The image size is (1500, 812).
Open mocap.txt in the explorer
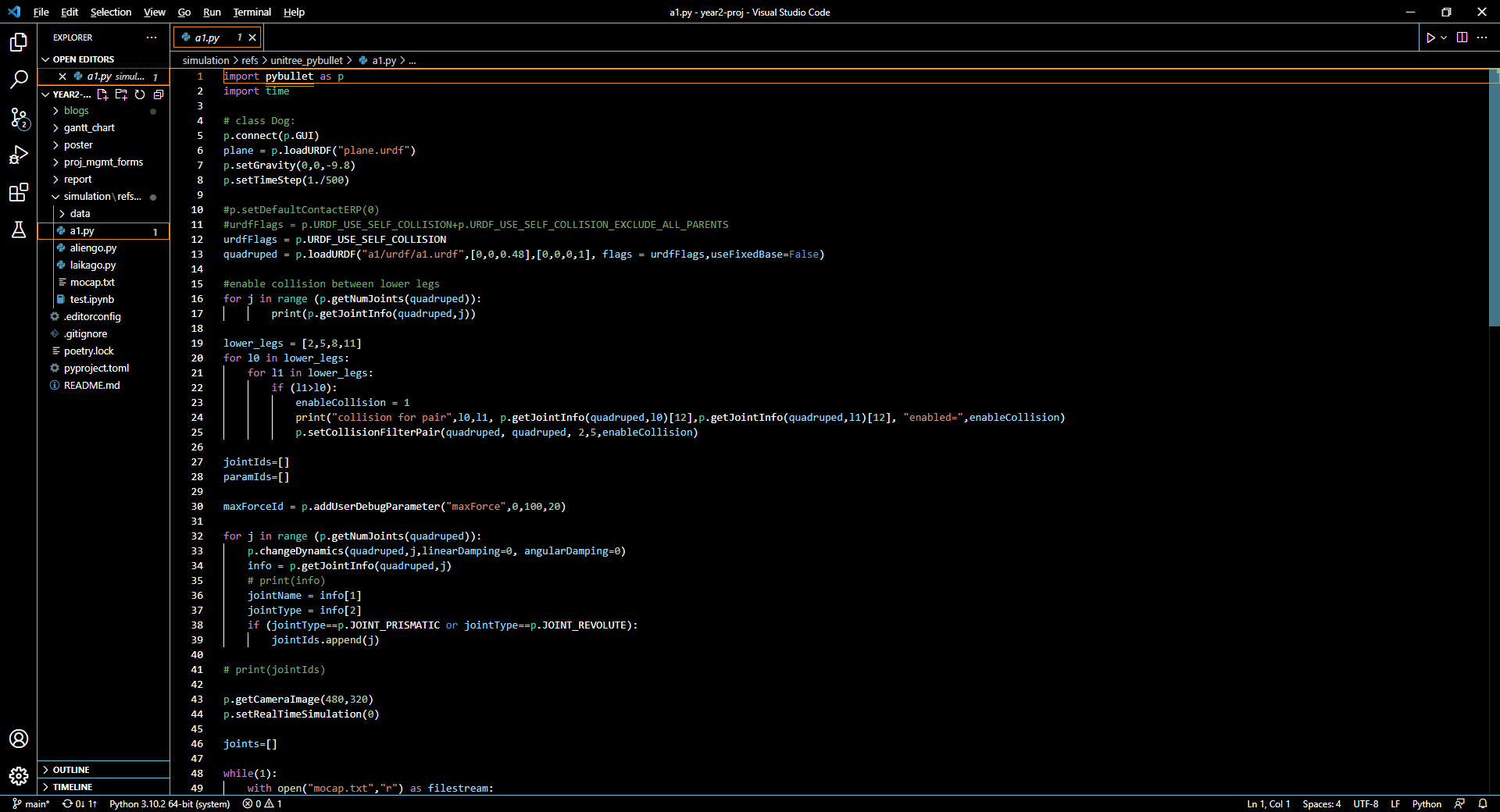tap(103, 283)
